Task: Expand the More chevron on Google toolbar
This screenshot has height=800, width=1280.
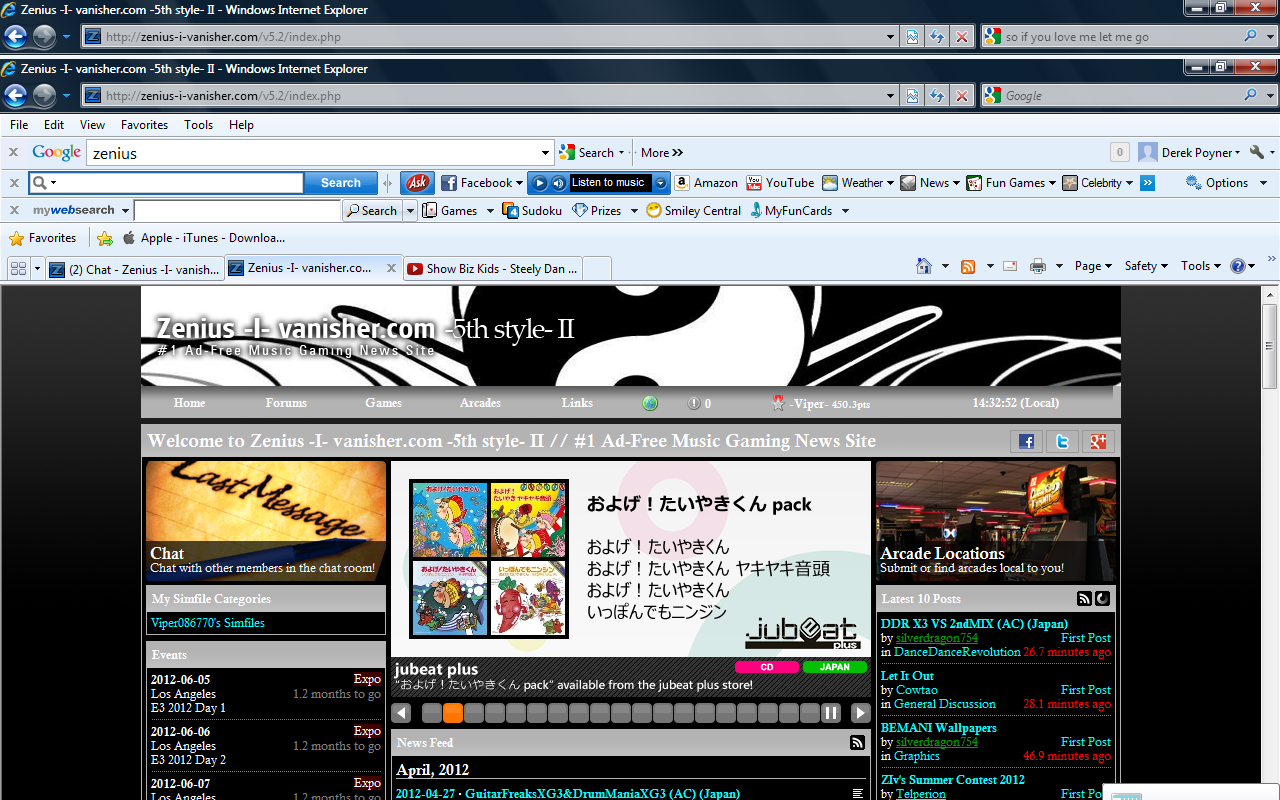Action: (x=677, y=153)
